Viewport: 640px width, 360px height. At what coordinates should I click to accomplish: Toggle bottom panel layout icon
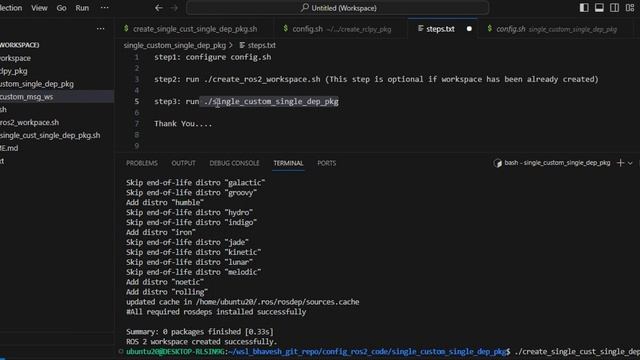pyautogui.click(x=599, y=8)
